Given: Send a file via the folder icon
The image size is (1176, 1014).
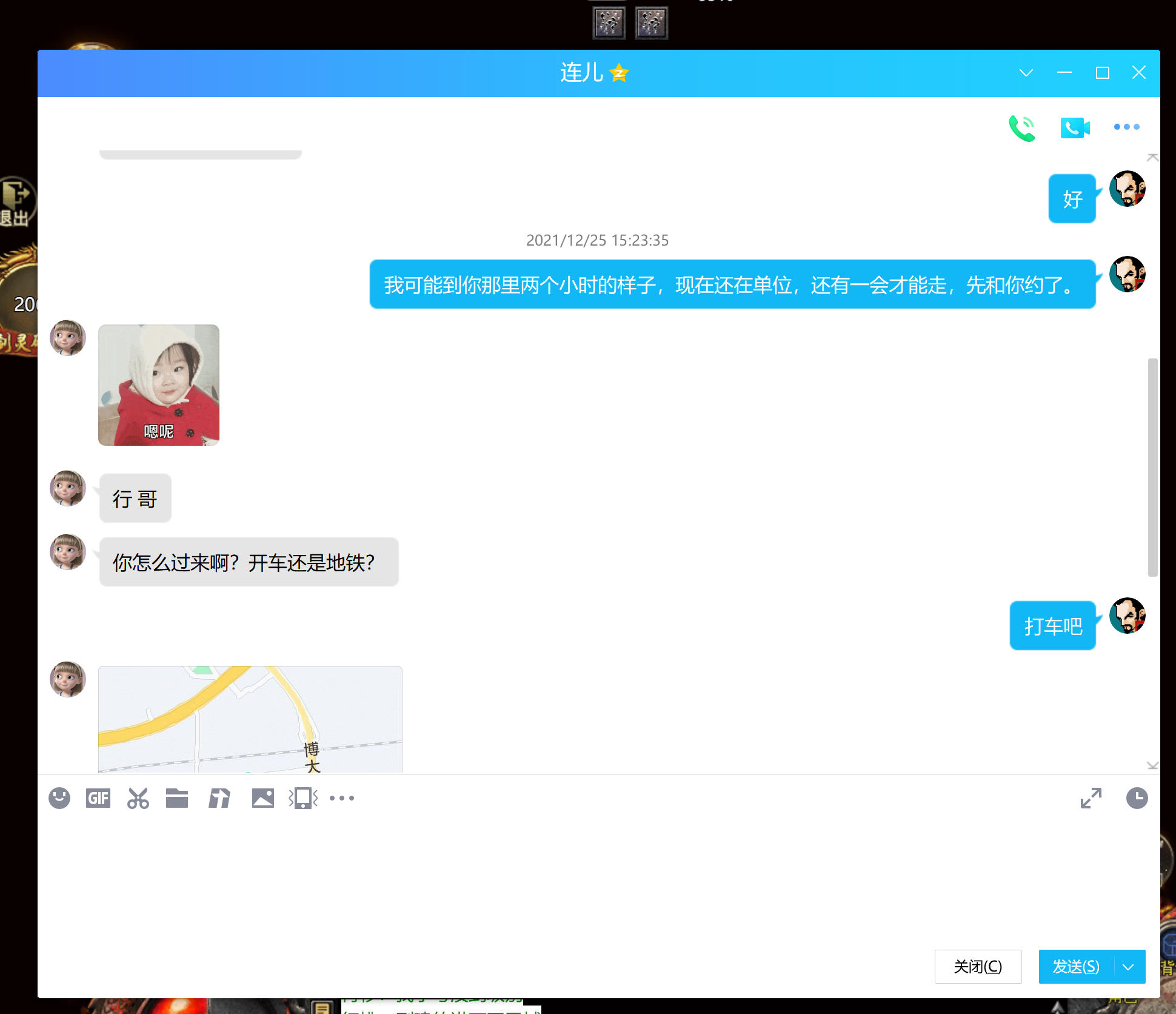Looking at the screenshot, I should pyautogui.click(x=177, y=798).
